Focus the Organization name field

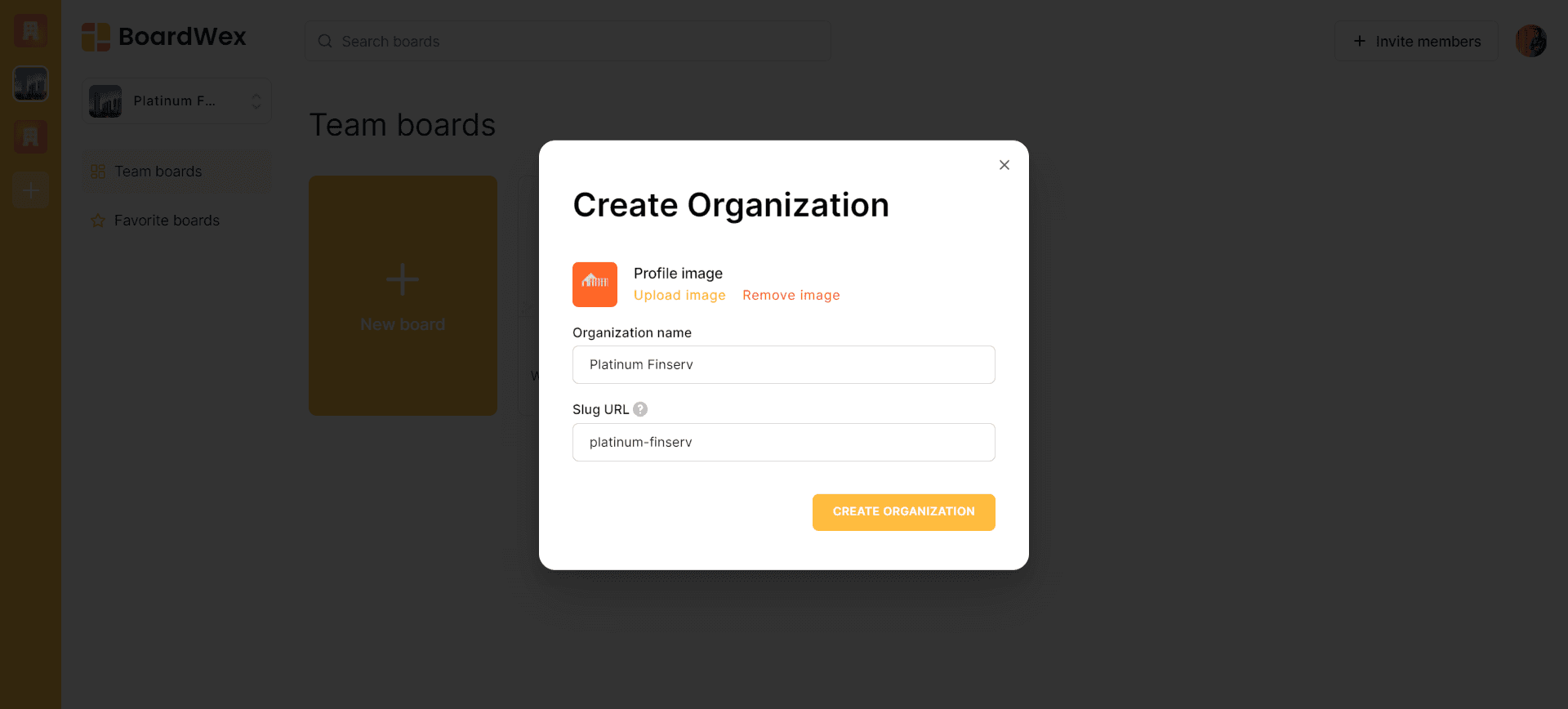(x=783, y=364)
